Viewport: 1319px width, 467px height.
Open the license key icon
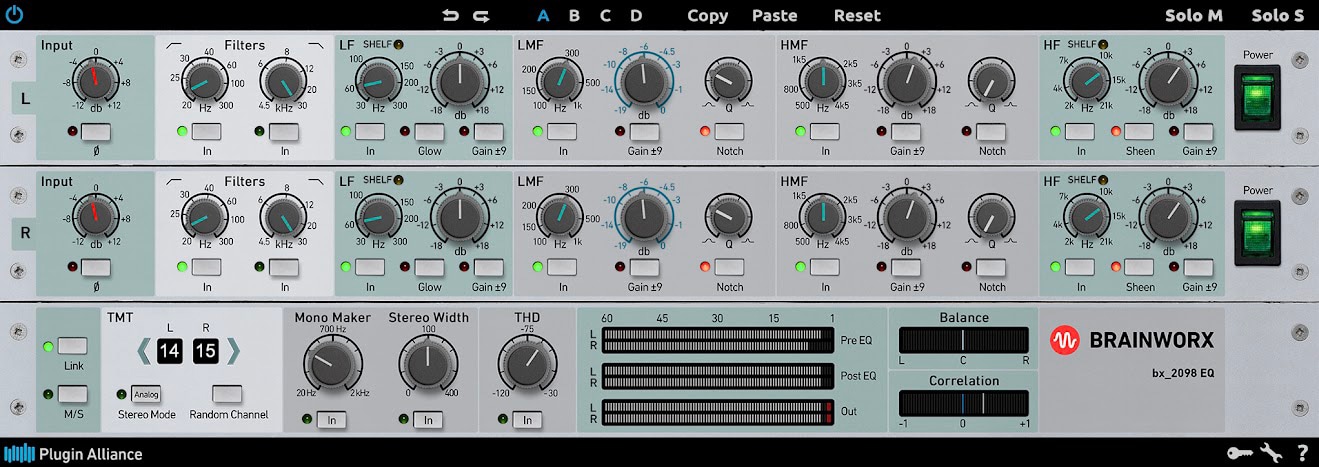click(1238, 453)
